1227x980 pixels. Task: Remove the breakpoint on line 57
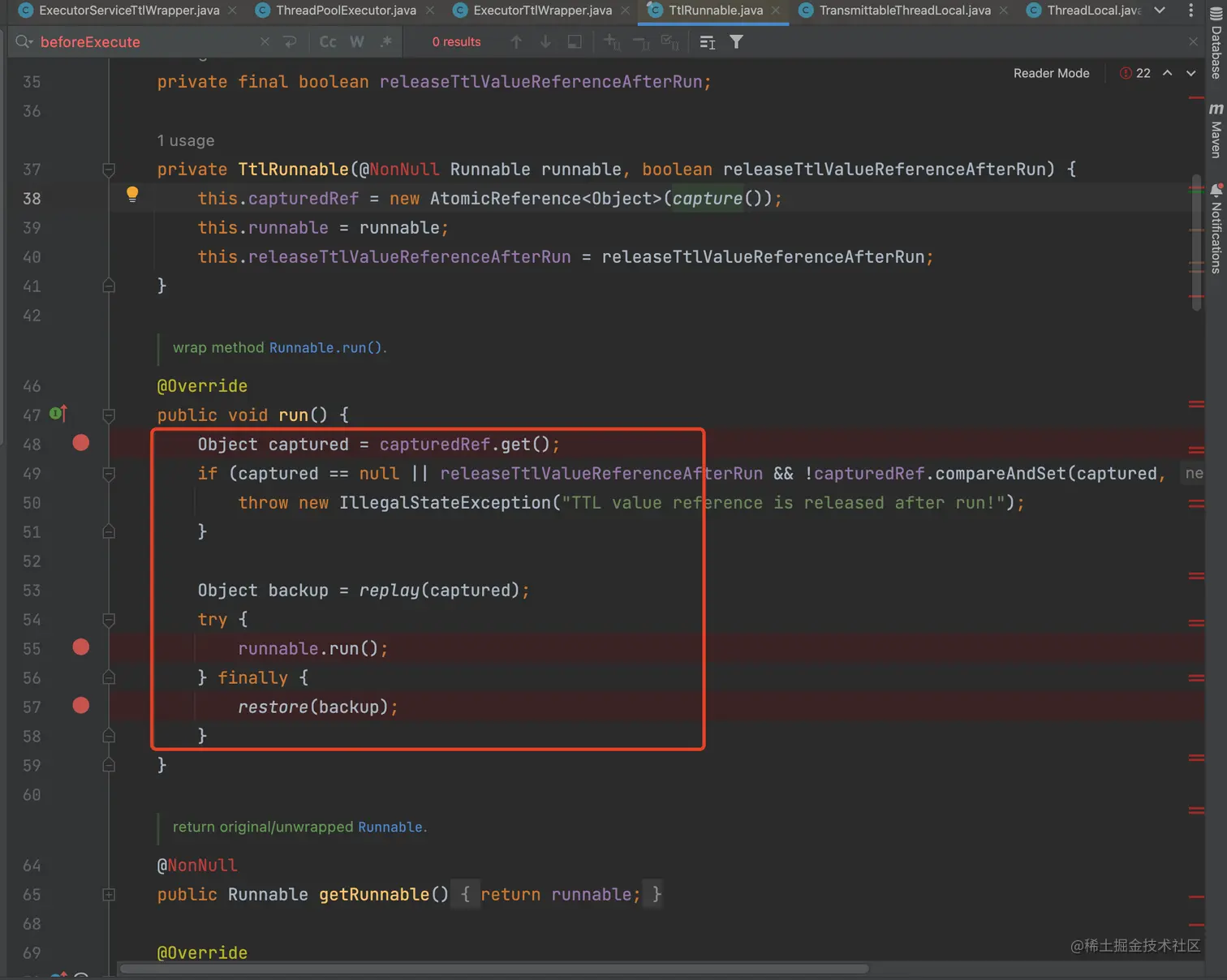point(81,705)
